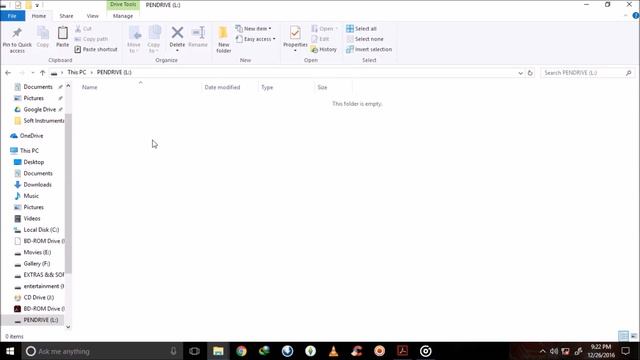Open VLC media player from taskbar

tap(333, 351)
